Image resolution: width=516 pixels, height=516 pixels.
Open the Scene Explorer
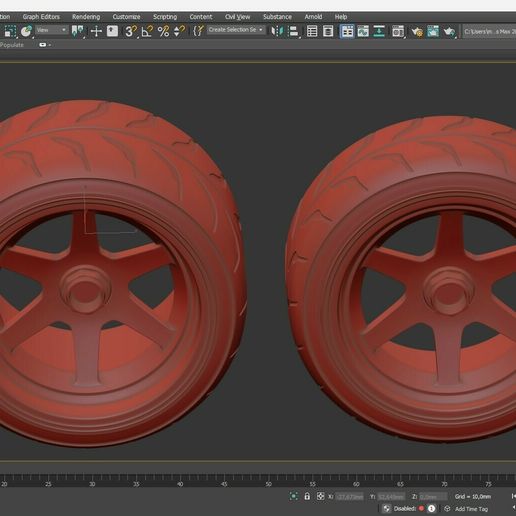tap(312, 31)
